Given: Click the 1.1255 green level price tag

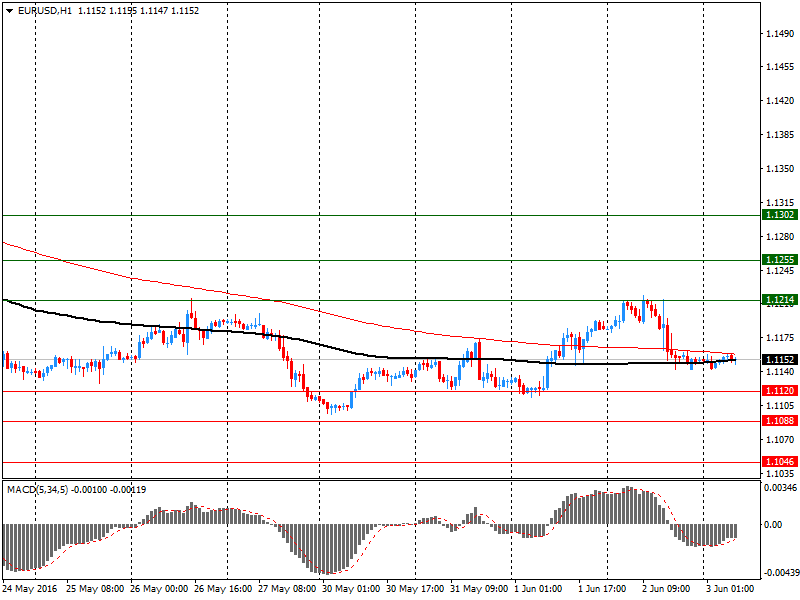Looking at the screenshot, I should pos(780,260).
